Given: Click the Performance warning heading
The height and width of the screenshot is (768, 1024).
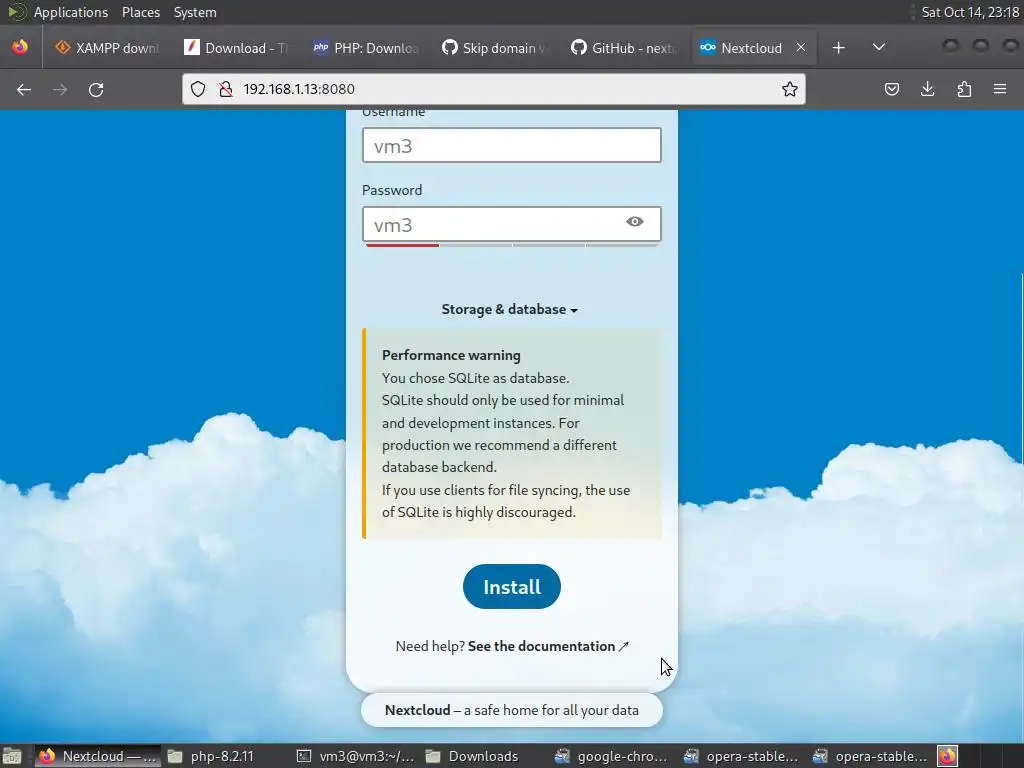Looking at the screenshot, I should click(451, 355).
